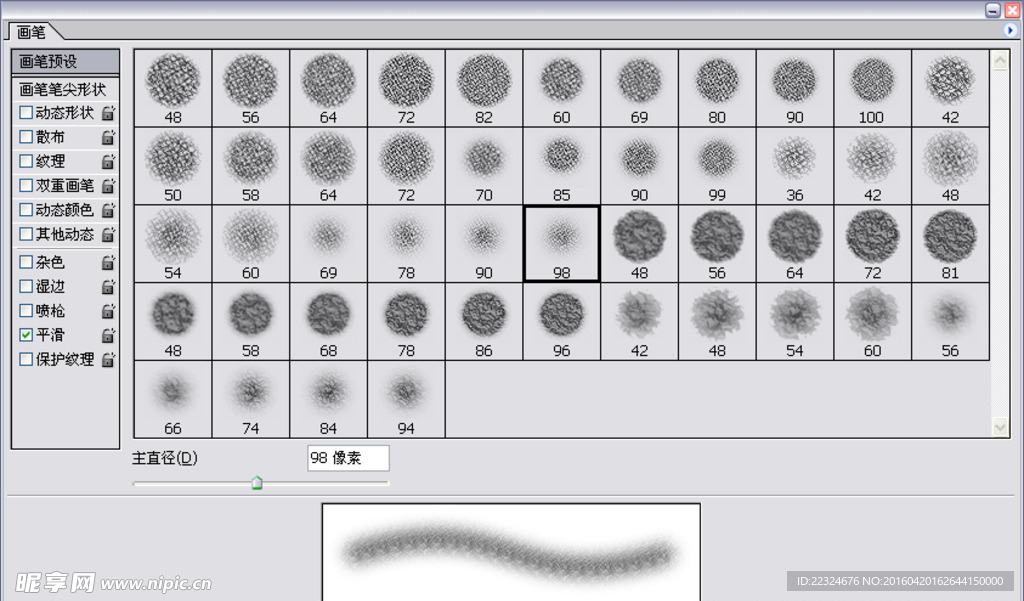
Task: Click the lock icon beside 纹理
Action: click(x=108, y=161)
